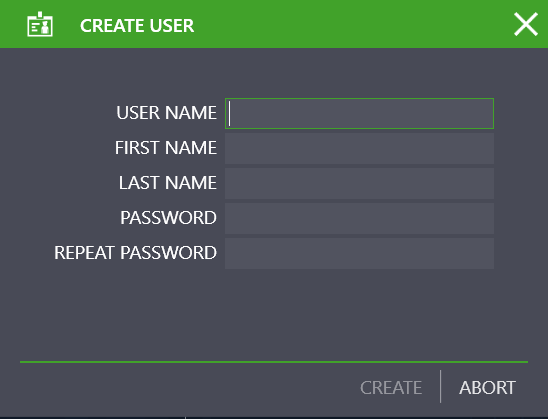Cancel using the ABORT button

coord(487,388)
